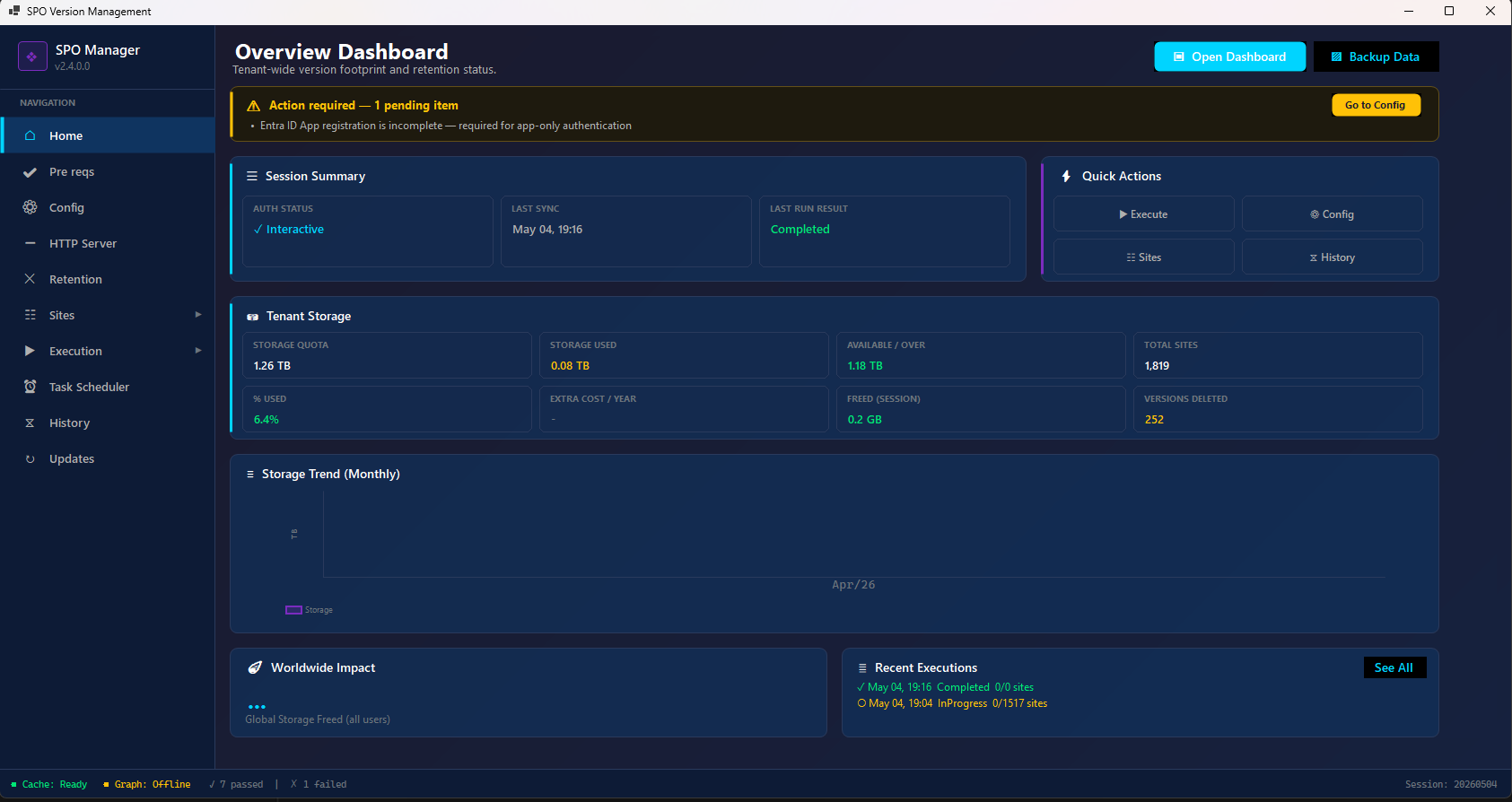
Task: Click the Updates refresh icon
Action: point(30,458)
